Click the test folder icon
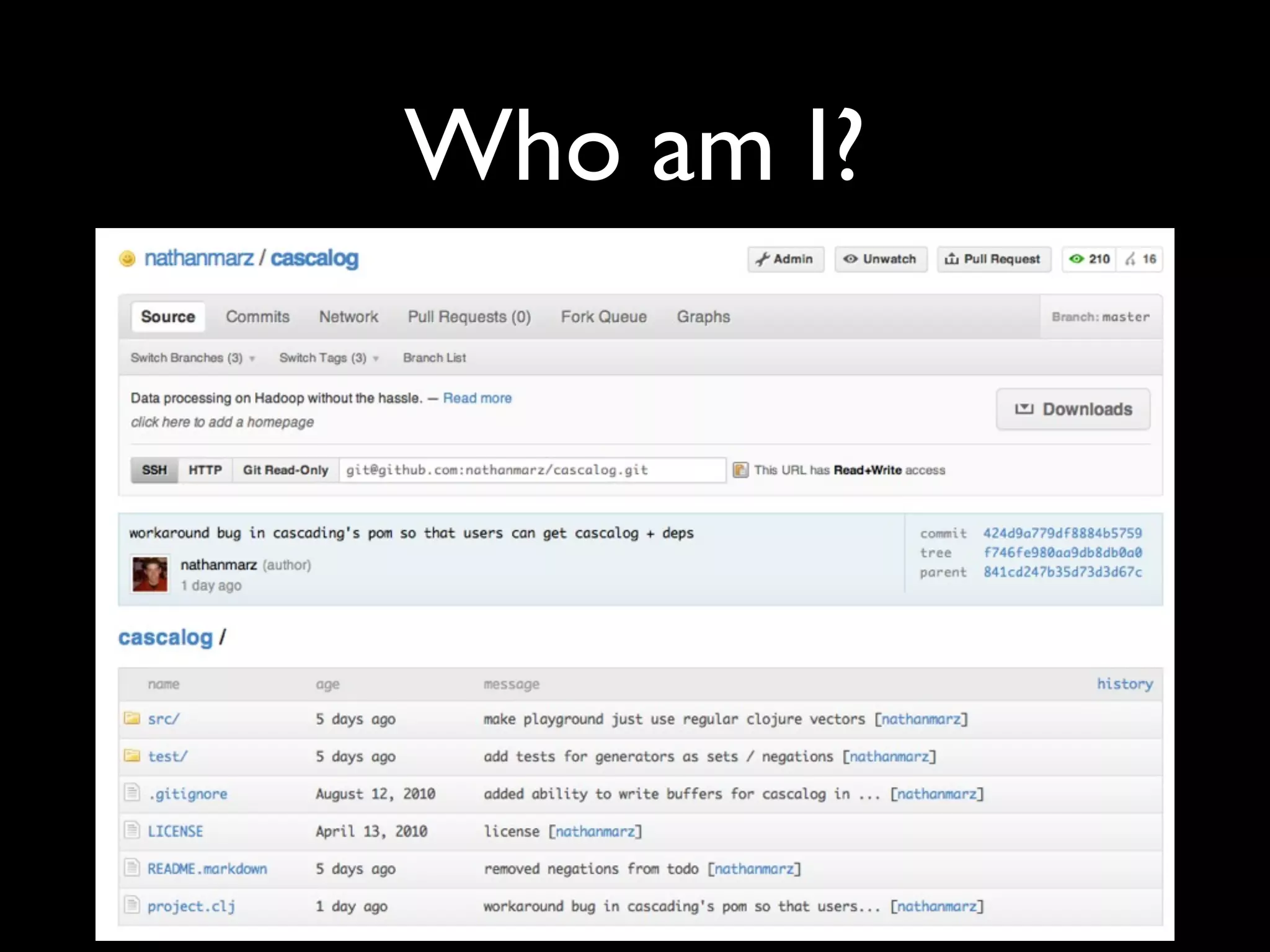The width and height of the screenshot is (1270, 952). point(132,756)
